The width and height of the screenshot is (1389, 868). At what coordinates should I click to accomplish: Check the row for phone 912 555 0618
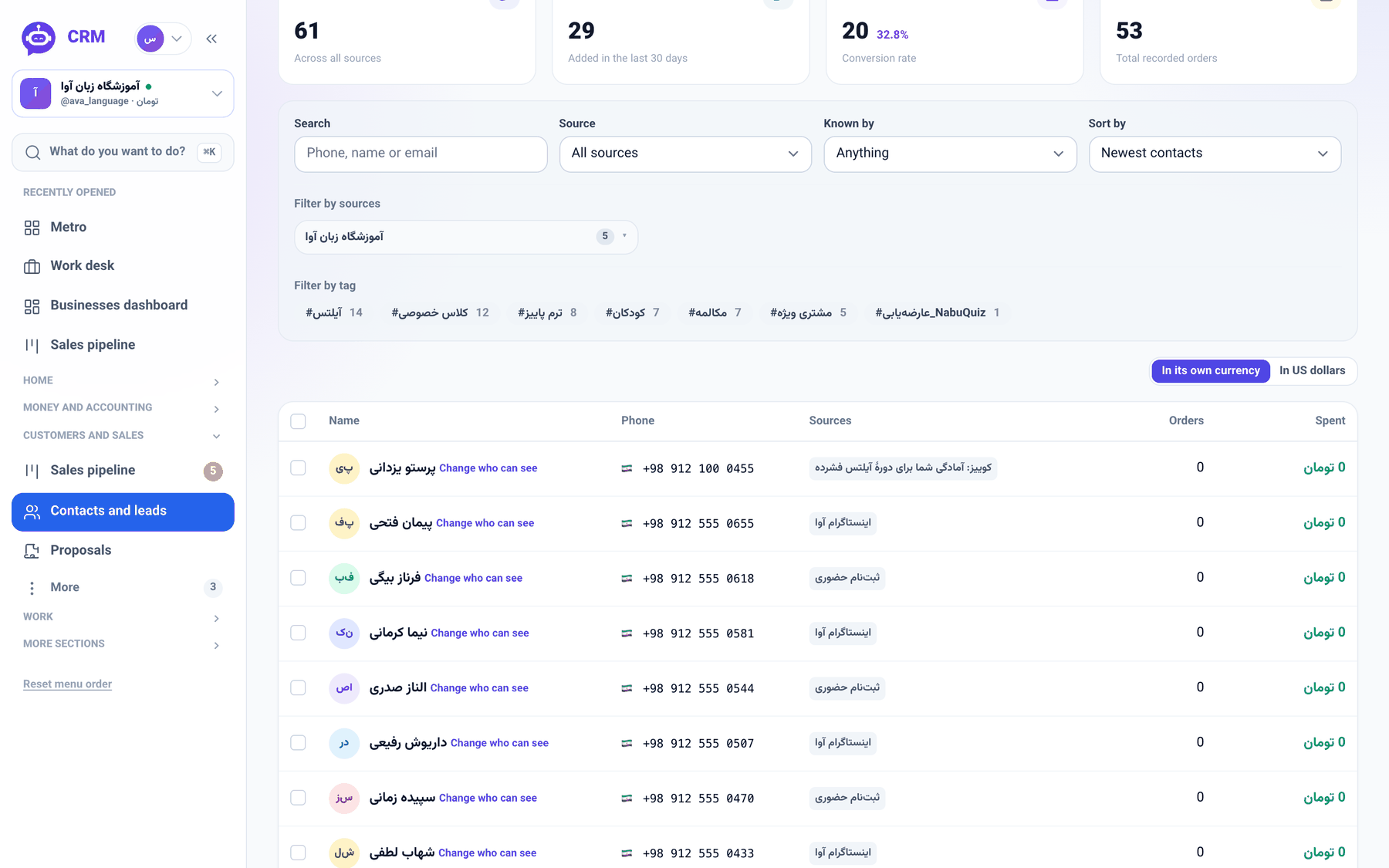coord(298,578)
